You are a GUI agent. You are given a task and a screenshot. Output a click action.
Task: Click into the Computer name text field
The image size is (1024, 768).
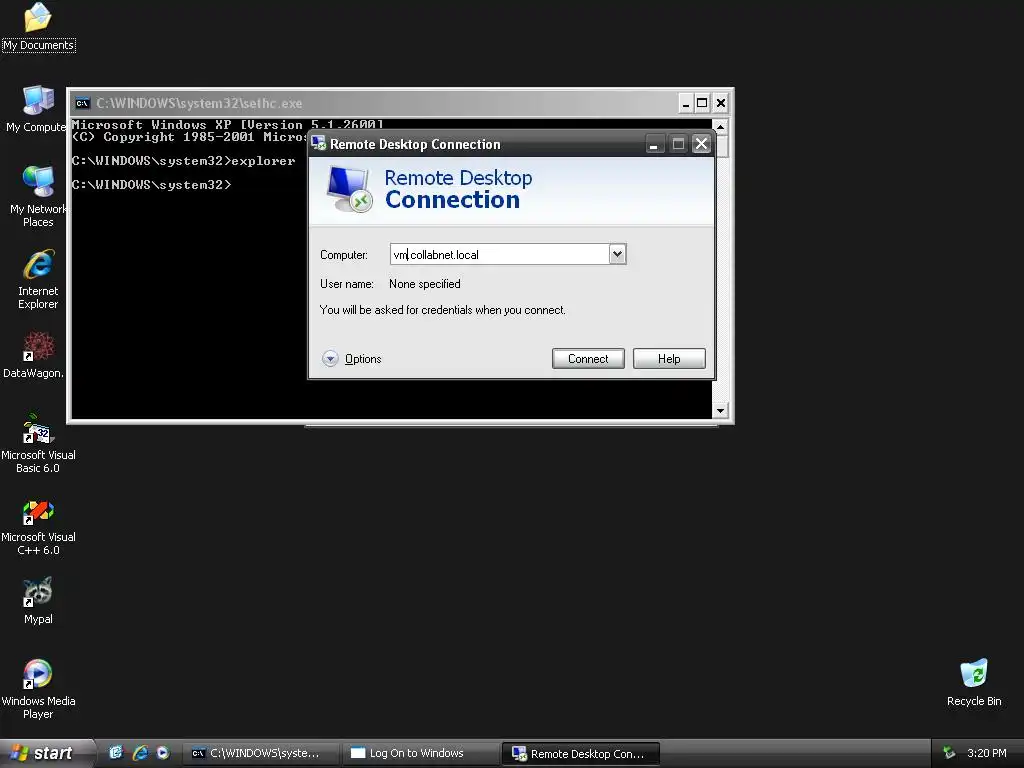point(500,254)
